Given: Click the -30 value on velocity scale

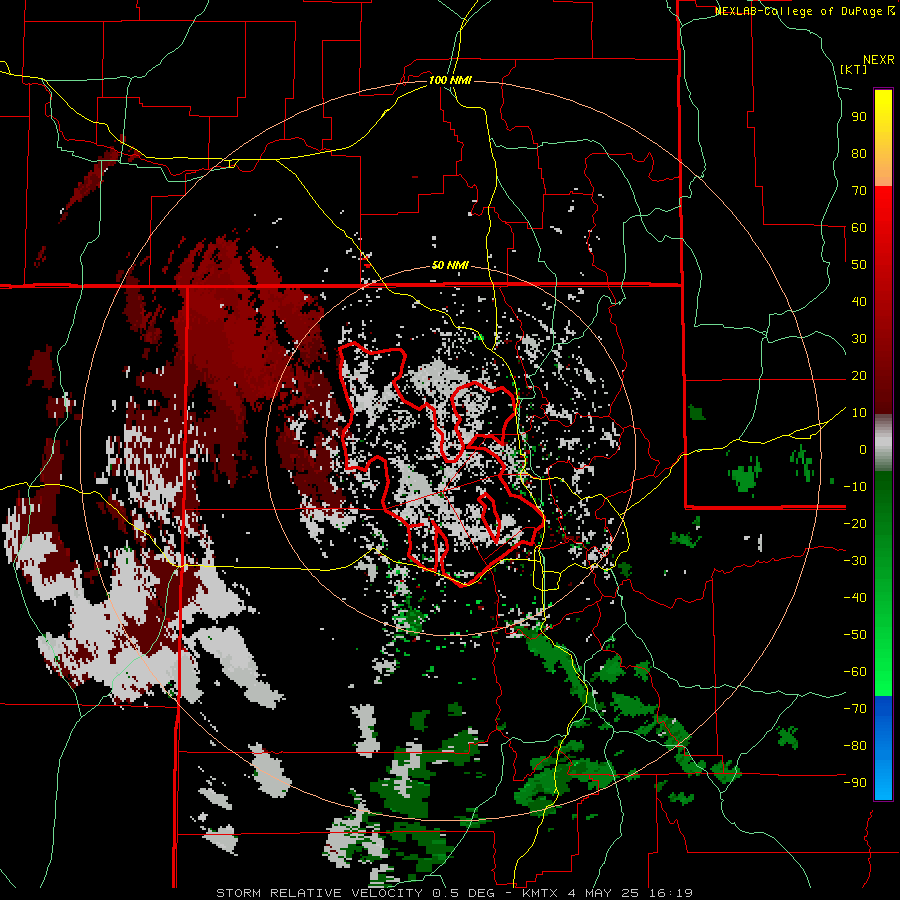Looking at the screenshot, I should click(x=855, y=561).
